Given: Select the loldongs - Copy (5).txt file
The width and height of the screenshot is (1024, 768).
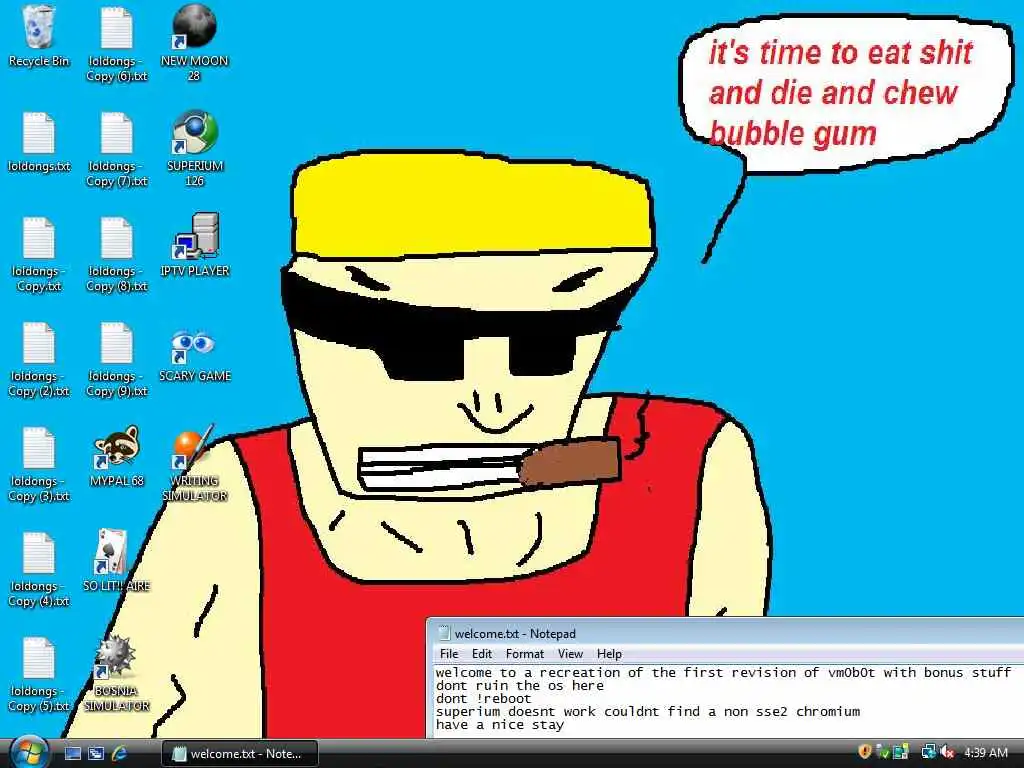Looking at the screenshot, I should click(x=39, y=675).
